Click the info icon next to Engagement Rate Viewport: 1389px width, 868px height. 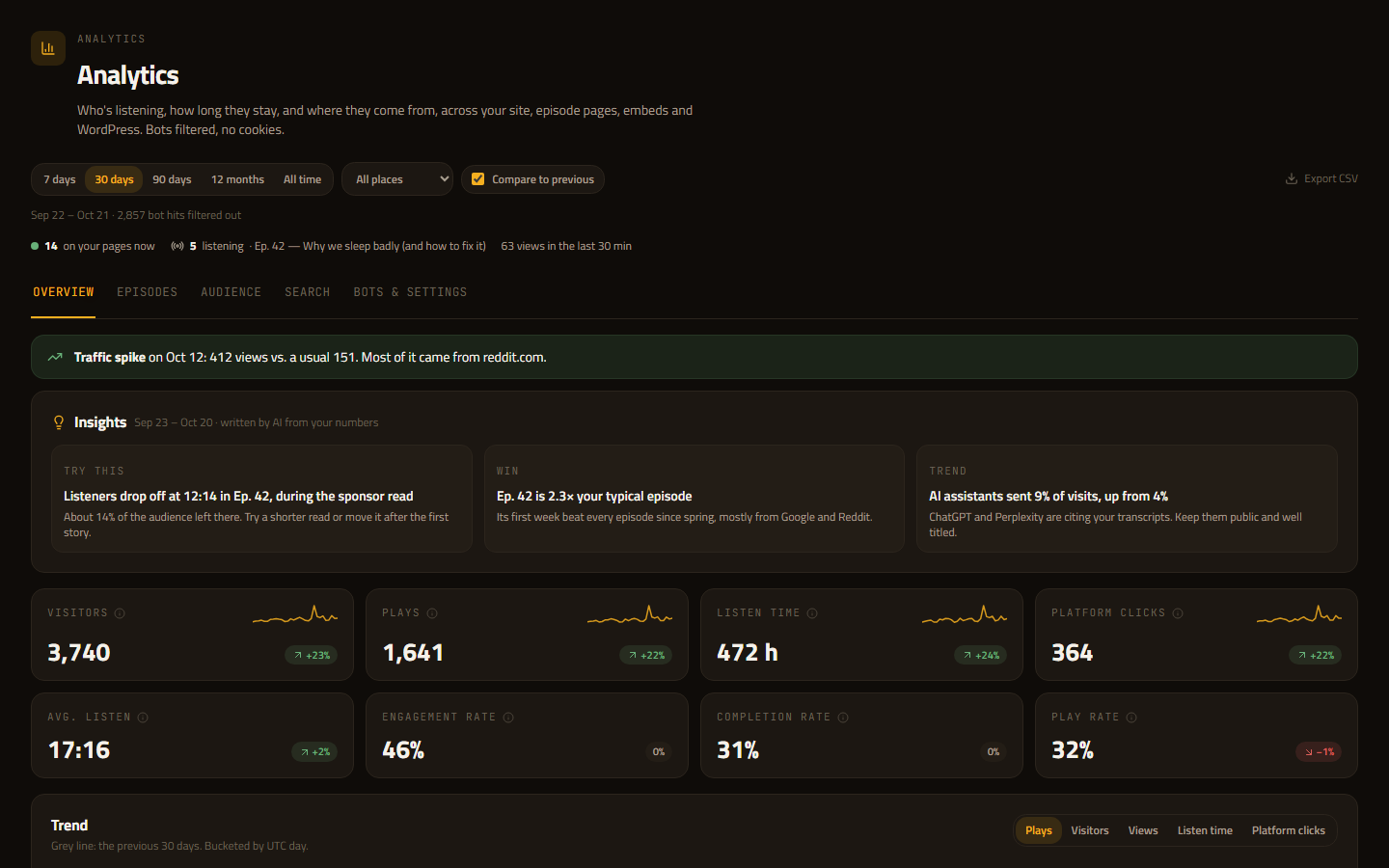508,718
